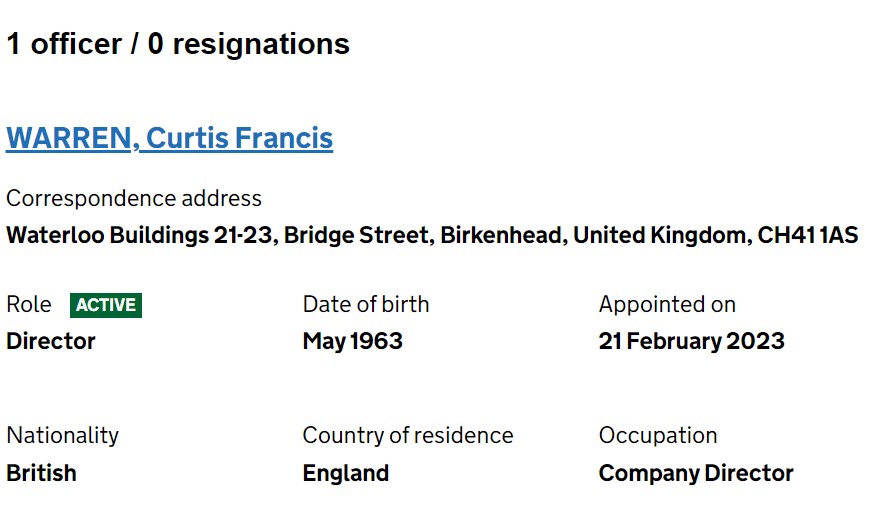Select the Director role value
This screenshot has height=517, width=877.
pyautogui.click(x=51, y=341)
